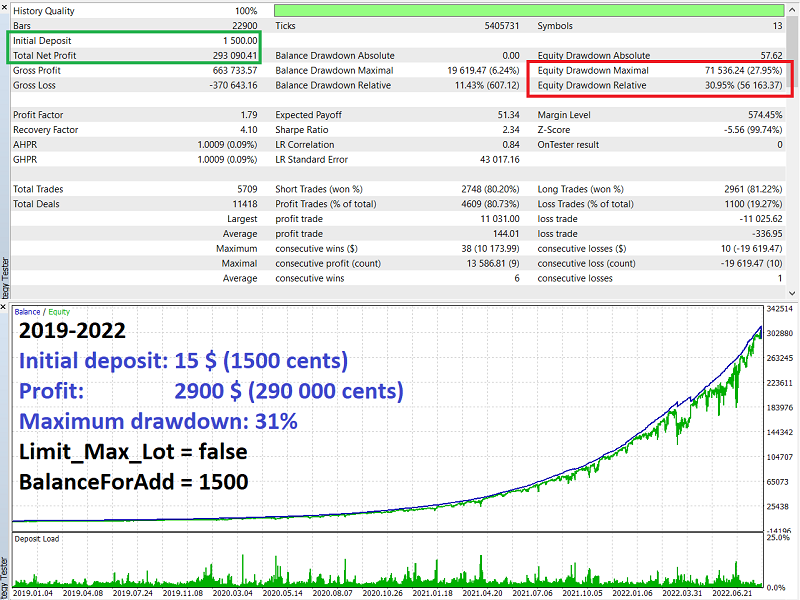800x600 pixels.
Task: Click the 342514 value on the balance axis
Action: tap(780, 309)
